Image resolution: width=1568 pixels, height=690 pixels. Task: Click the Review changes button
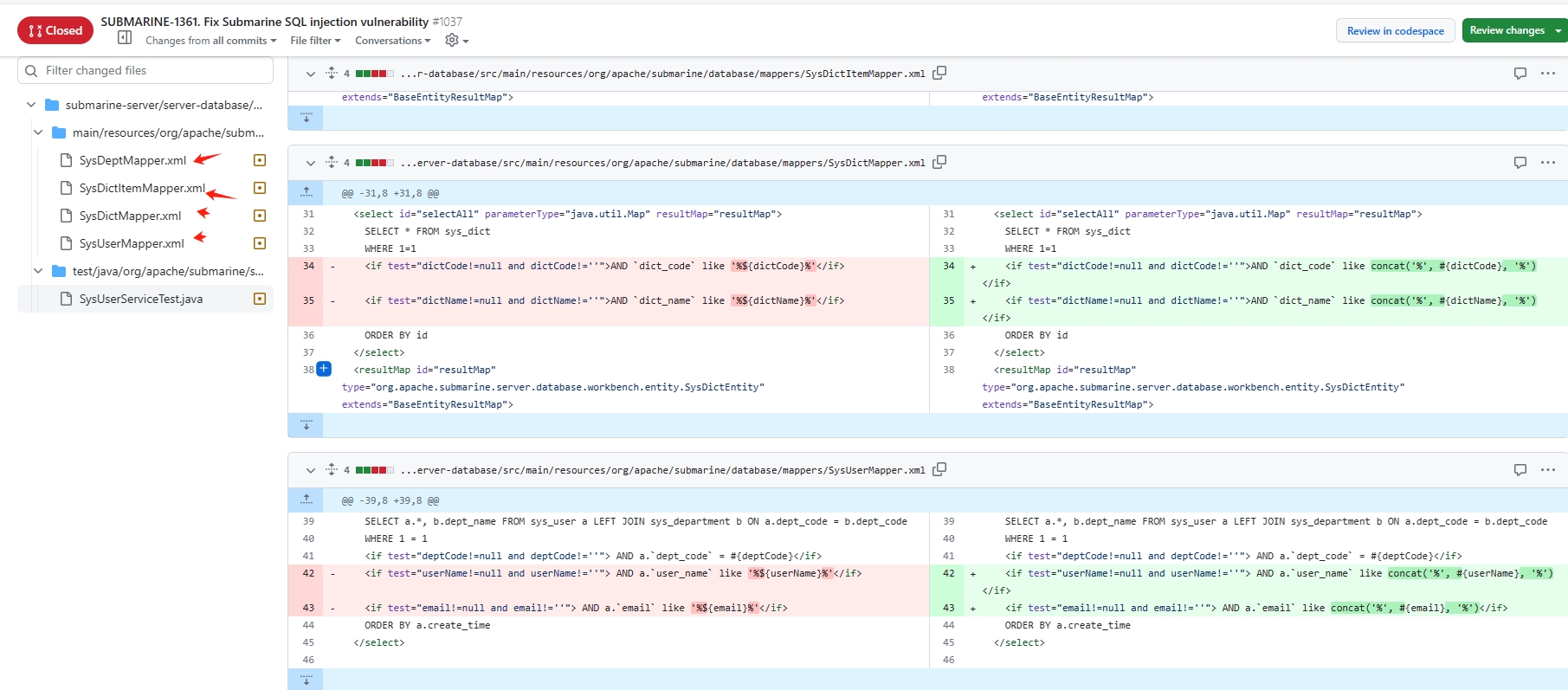click(1507, 30)
